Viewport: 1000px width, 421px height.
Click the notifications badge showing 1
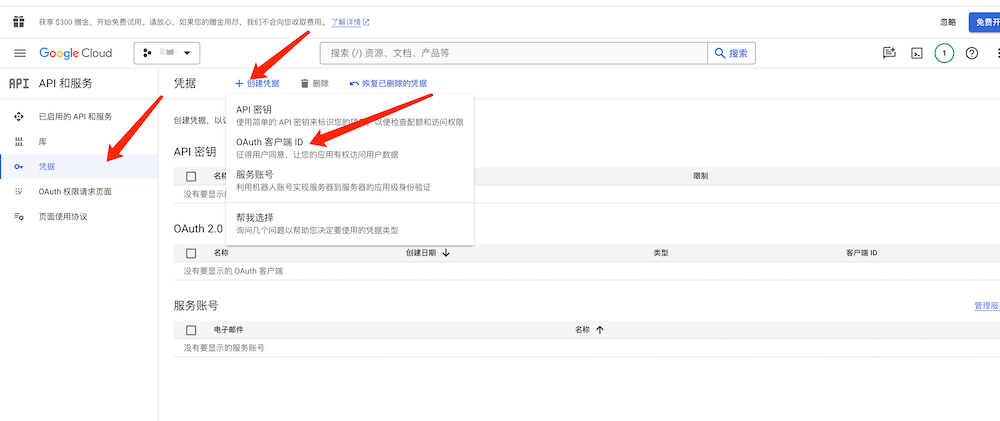pyautogui.click(x=944, y=53)
